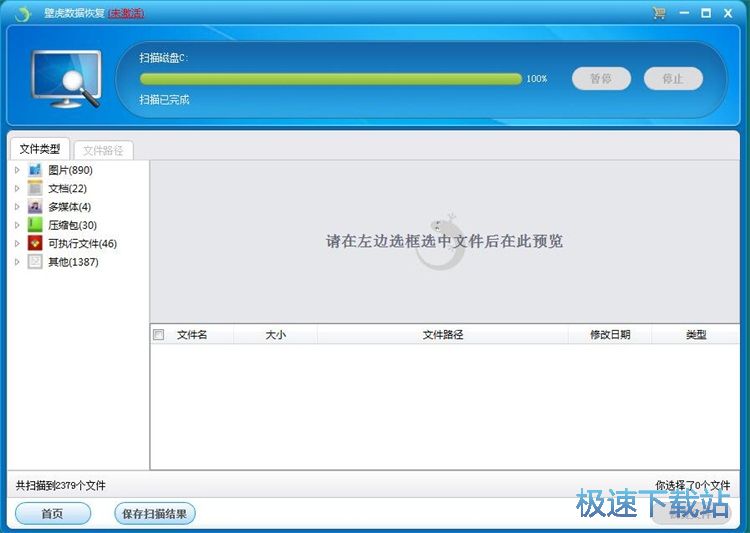The height and width of the screenshot is (533, 750).
Task: Sort by 类型 column header
Action: [696, 334]
